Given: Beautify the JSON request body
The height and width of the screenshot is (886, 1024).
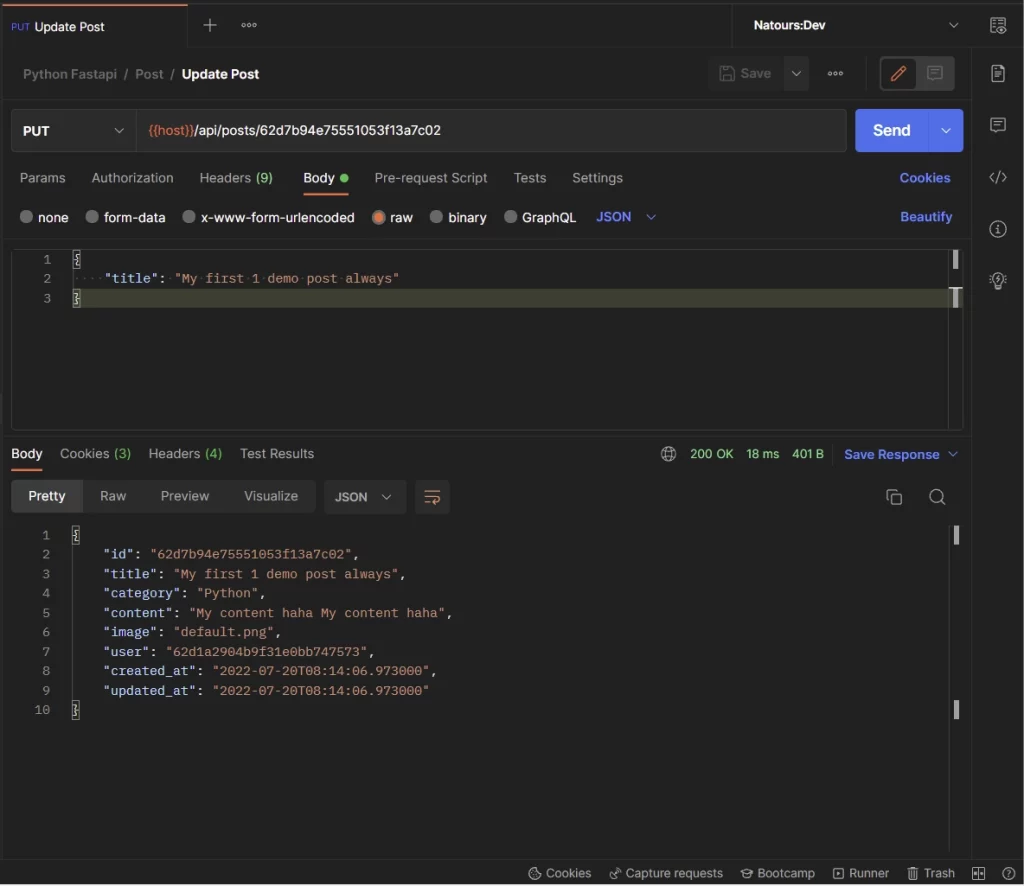Looking at the screenshot, I should click(926, 216).
